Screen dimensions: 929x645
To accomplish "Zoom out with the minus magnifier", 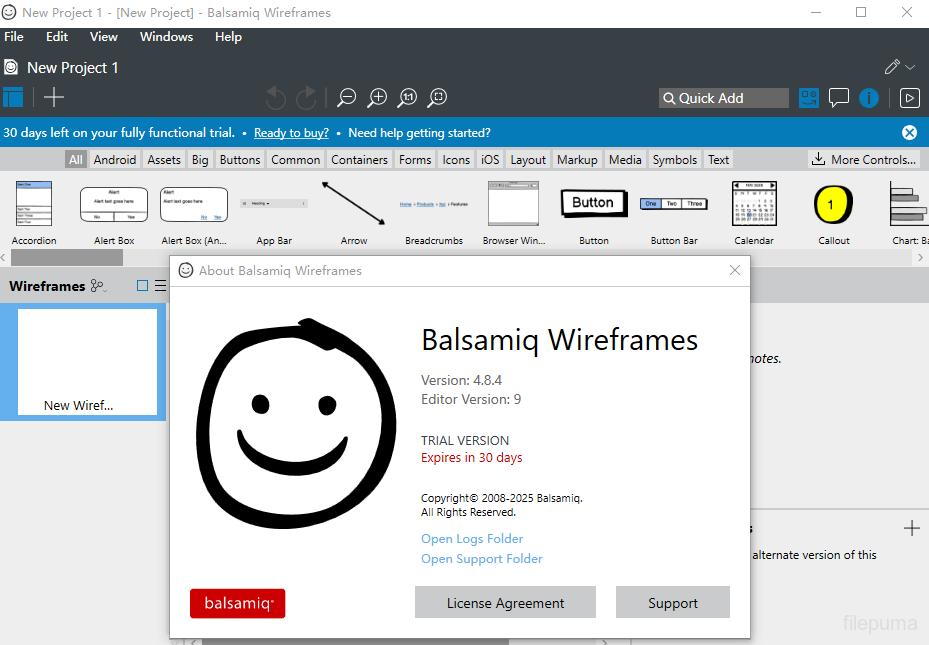I will (x=347, y=98).
